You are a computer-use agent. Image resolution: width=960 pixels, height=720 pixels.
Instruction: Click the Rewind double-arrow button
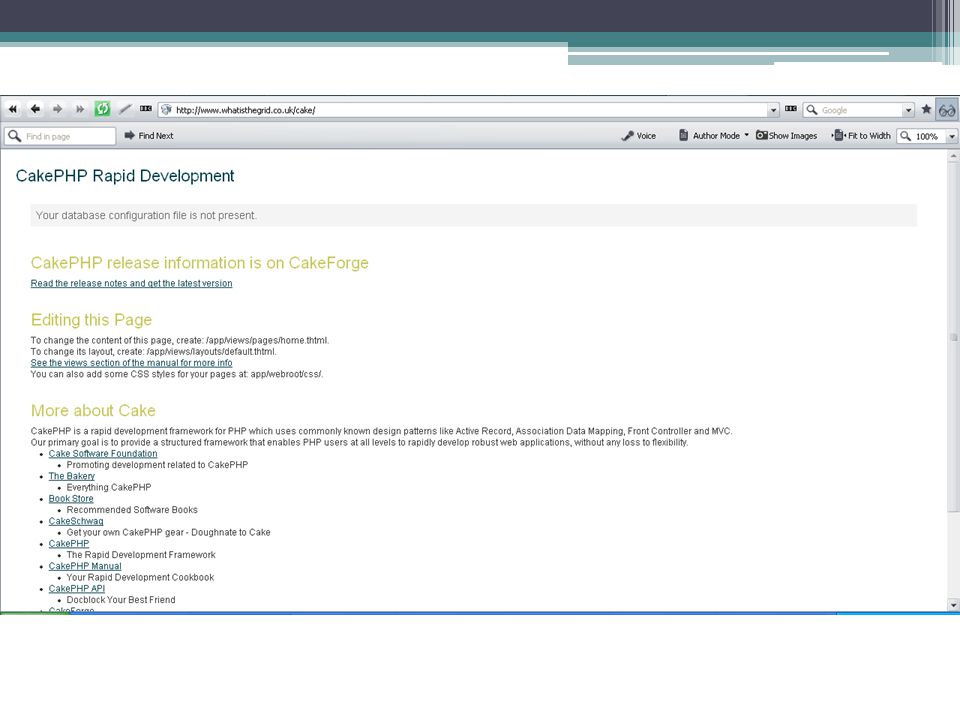(x=12, y=110)
